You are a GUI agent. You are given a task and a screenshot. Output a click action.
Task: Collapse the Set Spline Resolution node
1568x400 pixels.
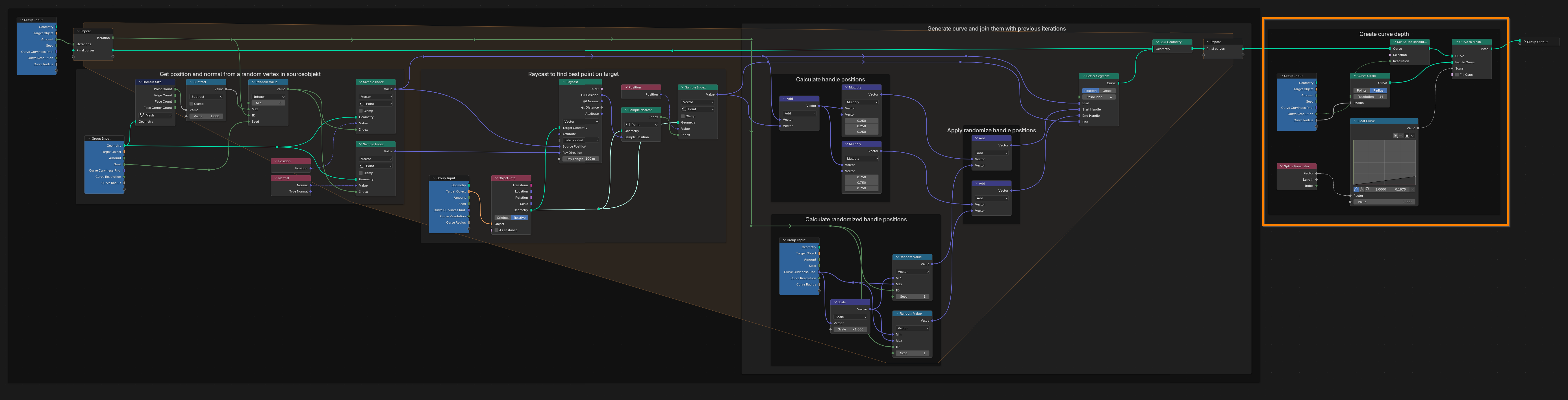(x=1395, y=42)
